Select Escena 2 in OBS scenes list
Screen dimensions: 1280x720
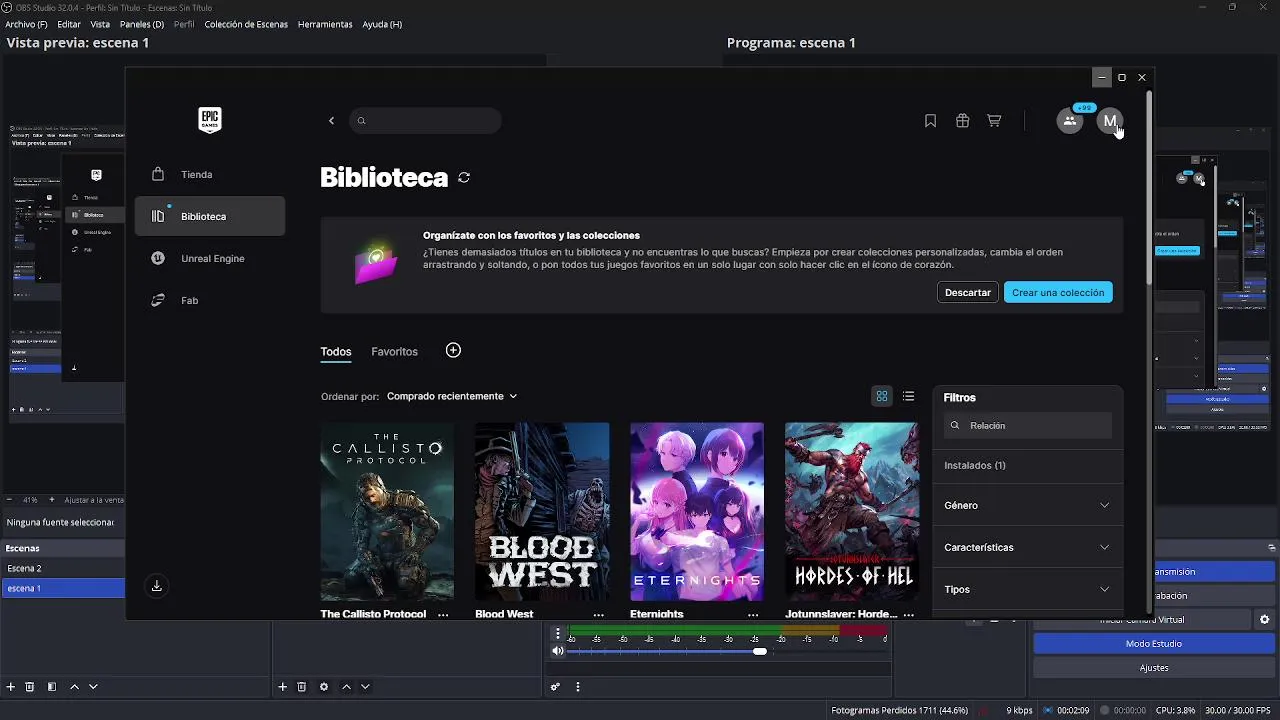62,568
